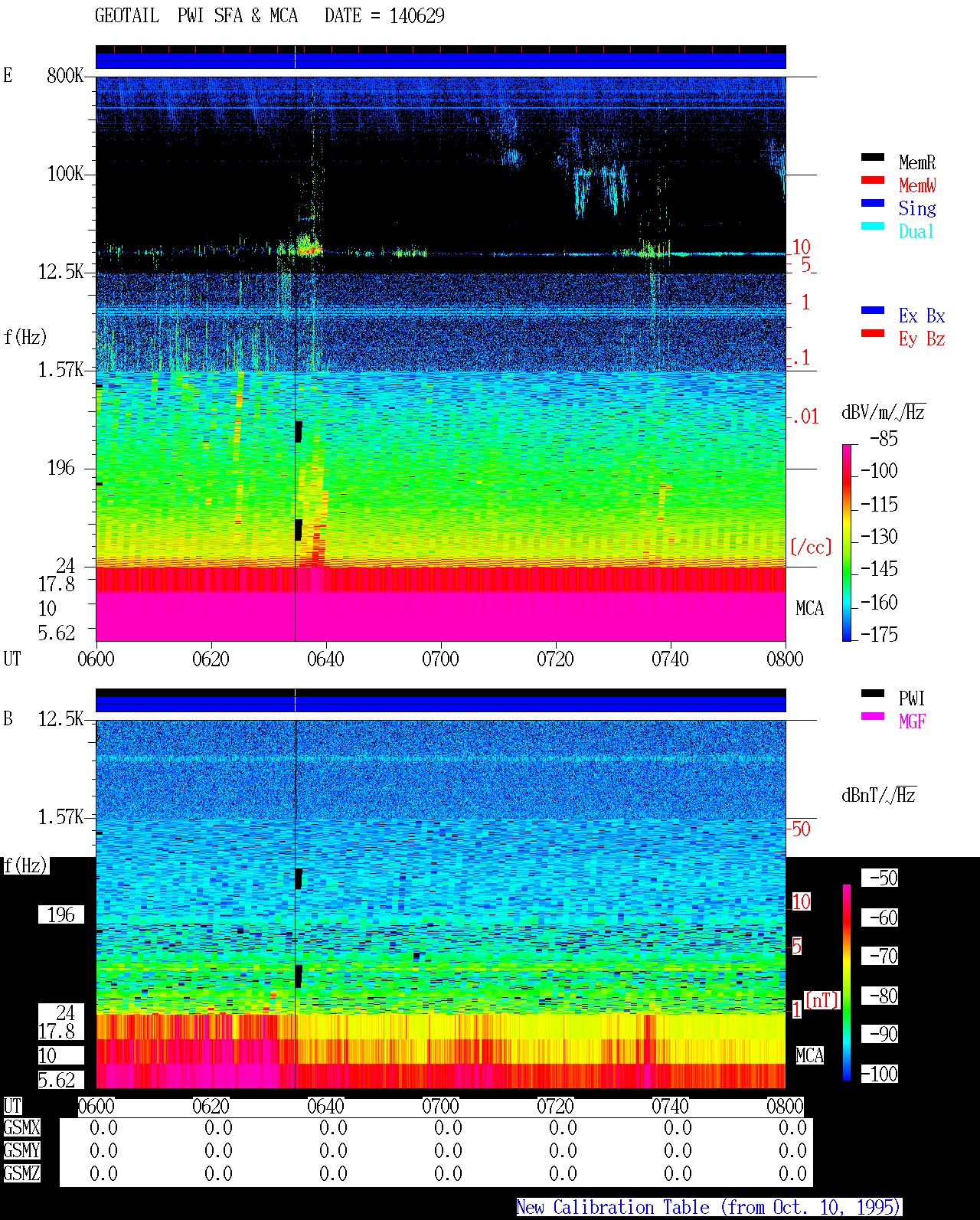Screen dimensions: 980x1220
Task: Click the 800K frequency label
Action: (x=65, y=75)
